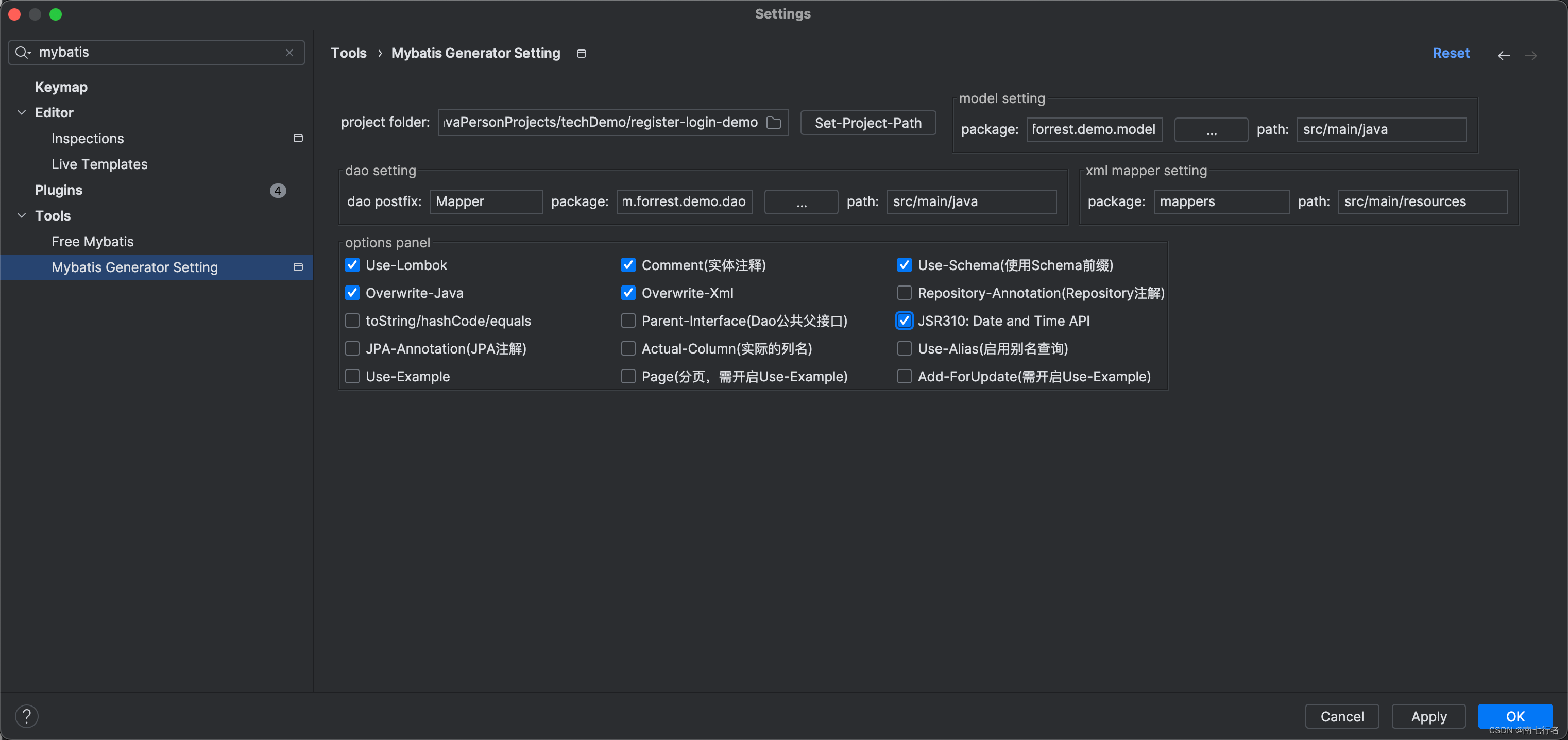Check Parent-Interface(Dao公共父接口)

(x=628, y=321)
